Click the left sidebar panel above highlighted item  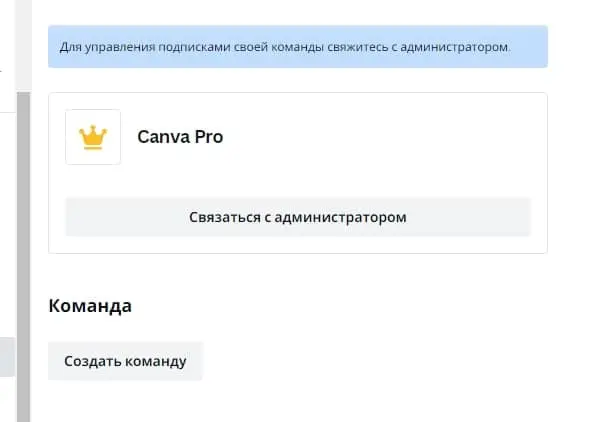tap(7, 225)
